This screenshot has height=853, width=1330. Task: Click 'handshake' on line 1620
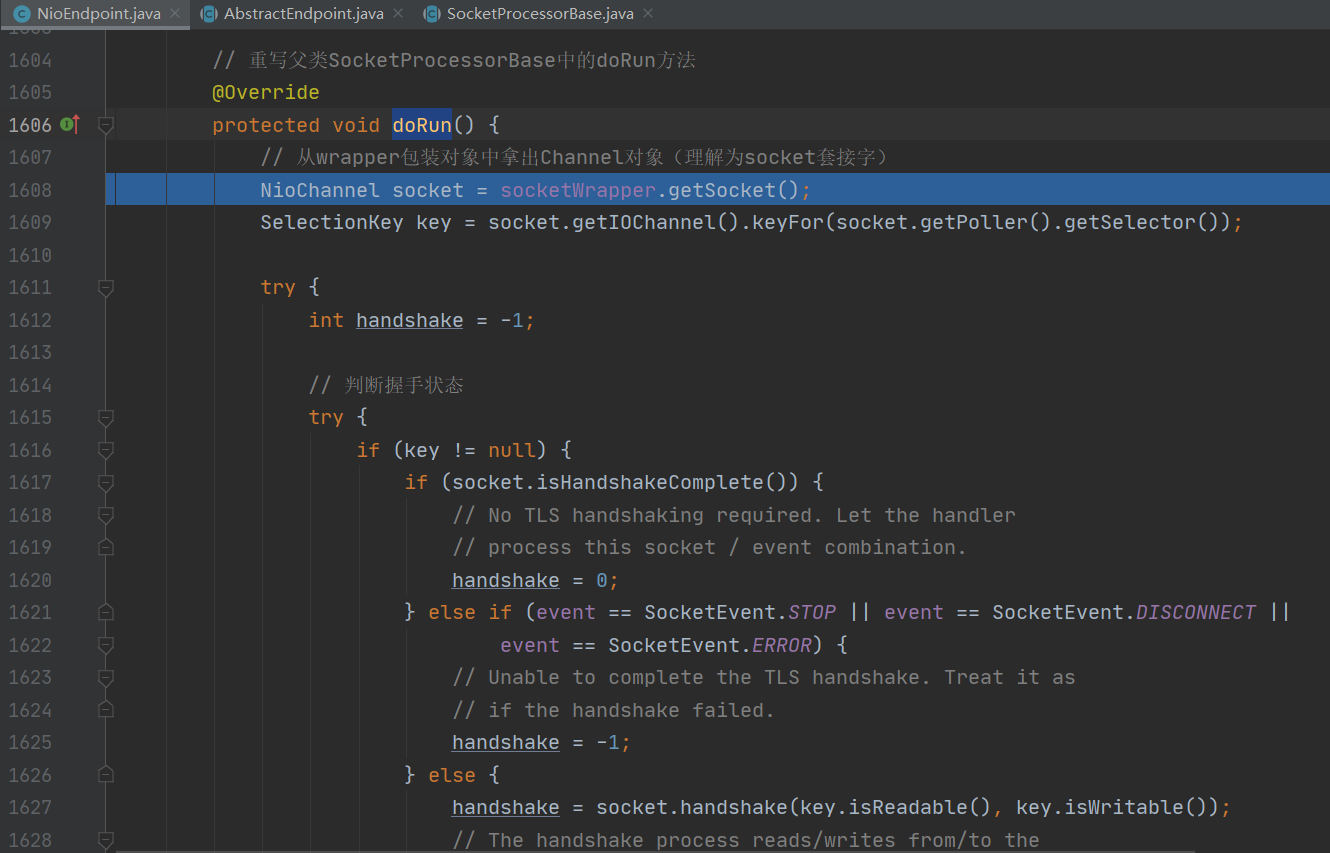pos(506,580)
